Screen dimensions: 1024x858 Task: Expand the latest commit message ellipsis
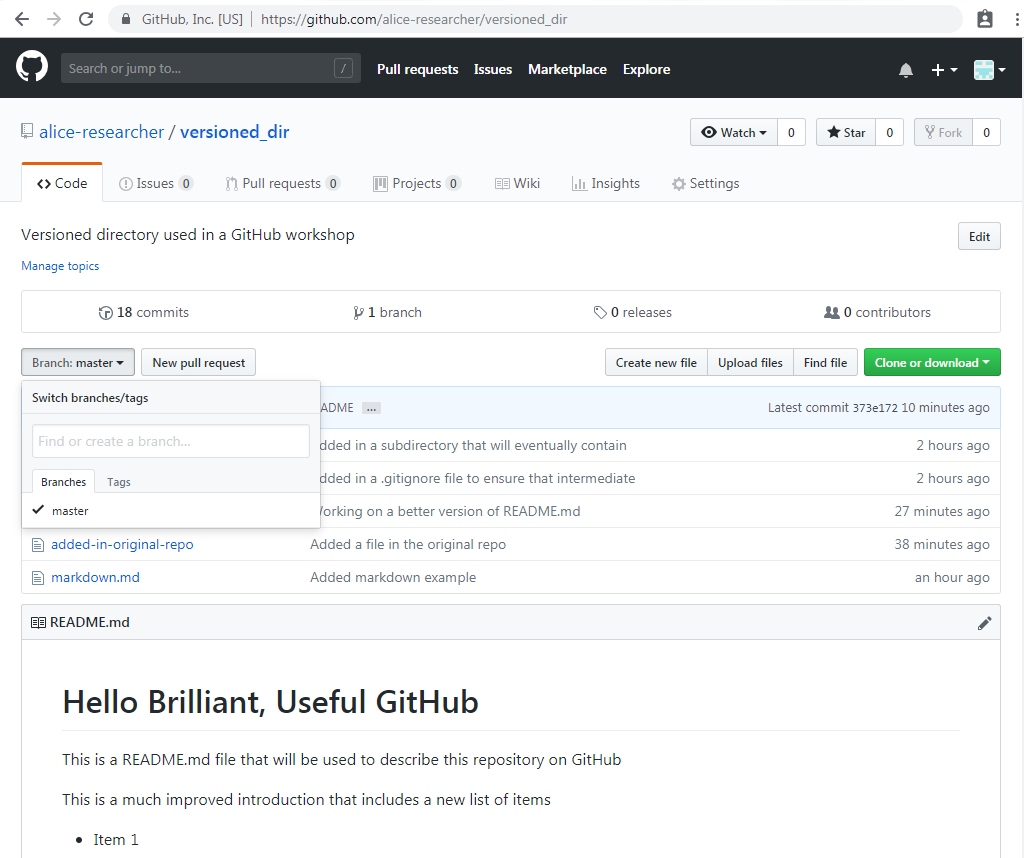coord(370,407)
